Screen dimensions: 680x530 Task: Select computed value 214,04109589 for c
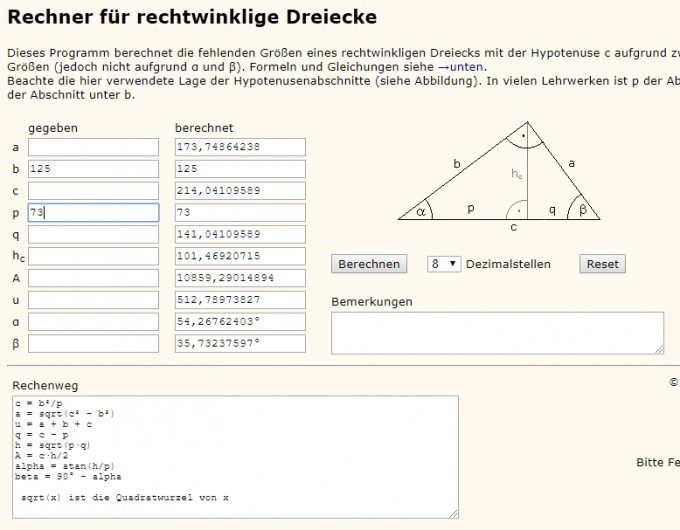pos(240,191)
